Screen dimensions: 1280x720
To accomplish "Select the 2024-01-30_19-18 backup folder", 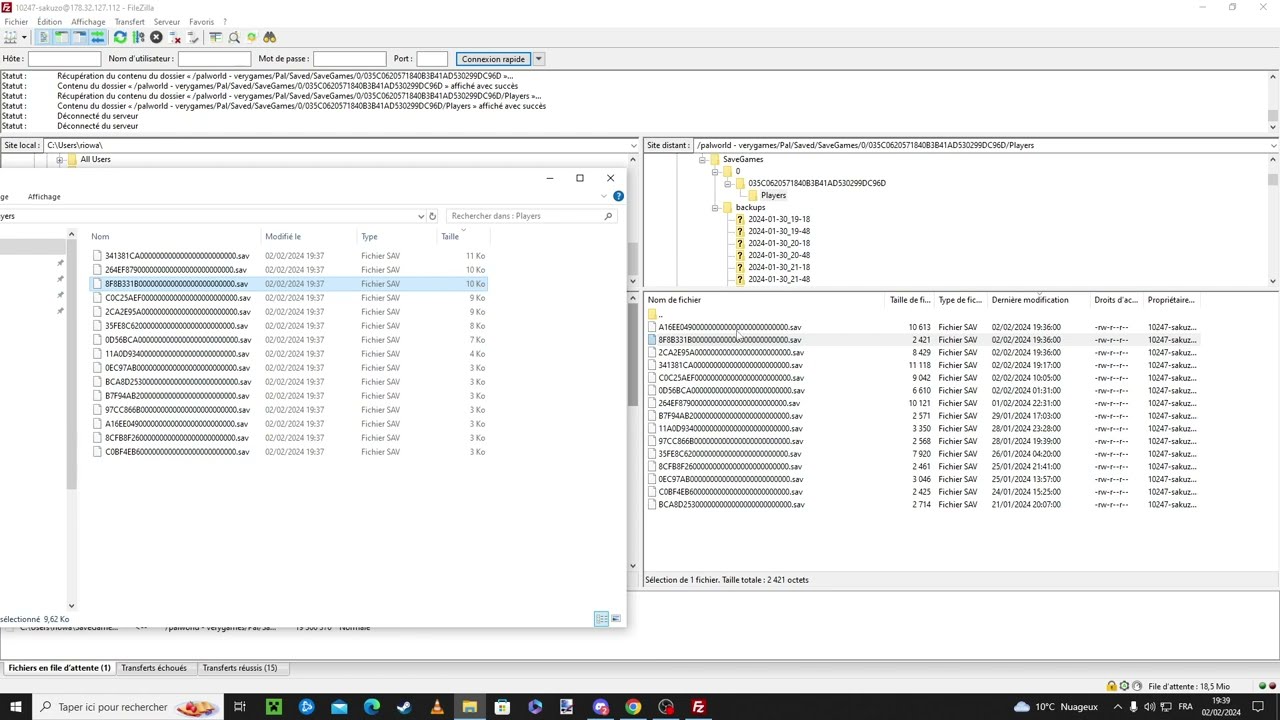I will tap(779, 220).
